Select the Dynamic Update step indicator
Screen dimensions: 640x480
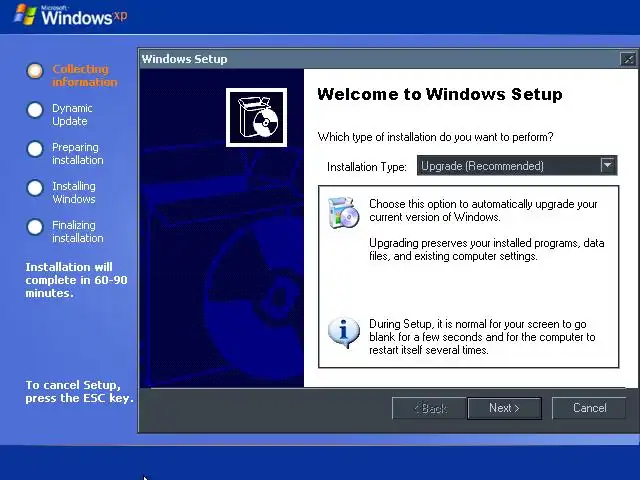click(x=35, y=110)
